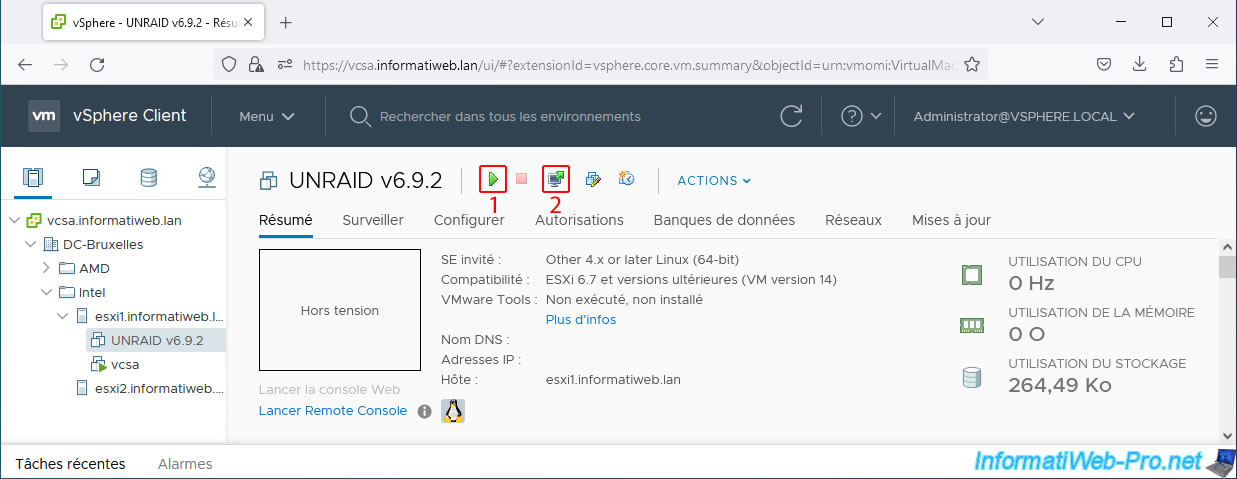Open the ACTIONS dropdown menu

pyautogui.click(x=714, y=181)
